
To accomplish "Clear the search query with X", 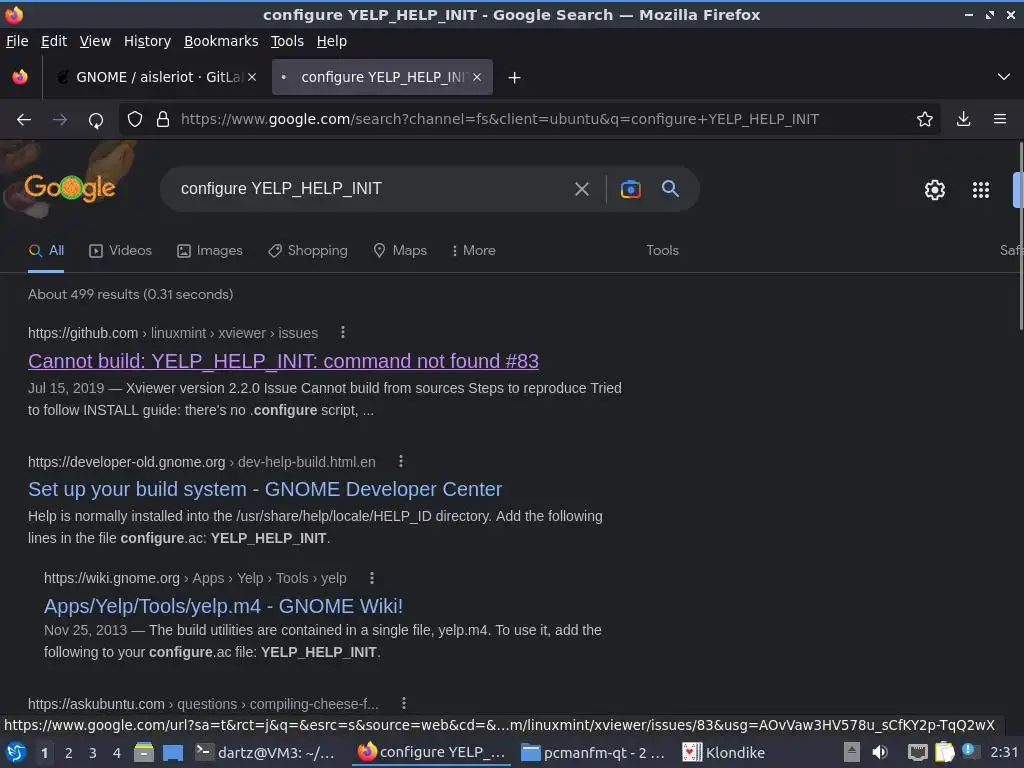I will pyautogui.click(x=582, y=189).
